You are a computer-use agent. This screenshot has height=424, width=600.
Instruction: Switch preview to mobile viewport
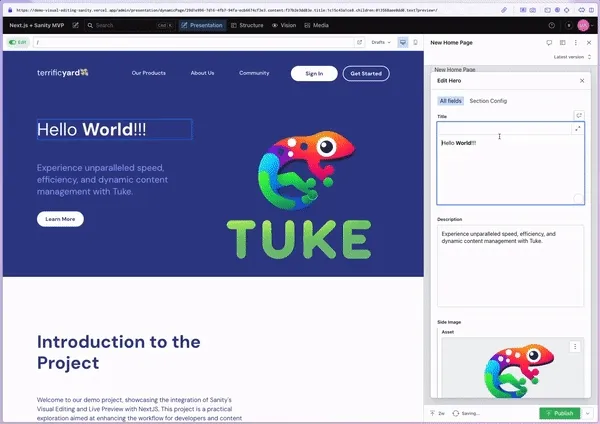(415, 43)
